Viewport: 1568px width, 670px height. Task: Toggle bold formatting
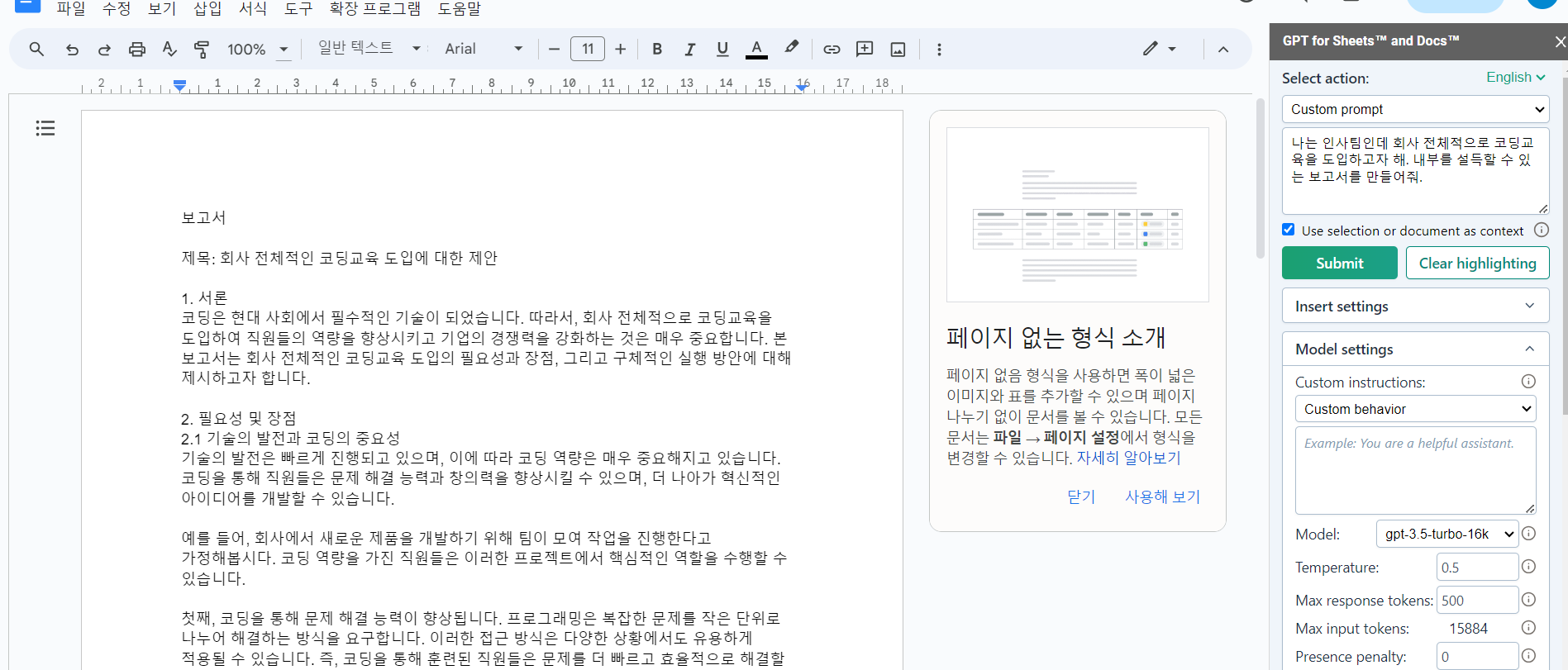click(657, 50)
